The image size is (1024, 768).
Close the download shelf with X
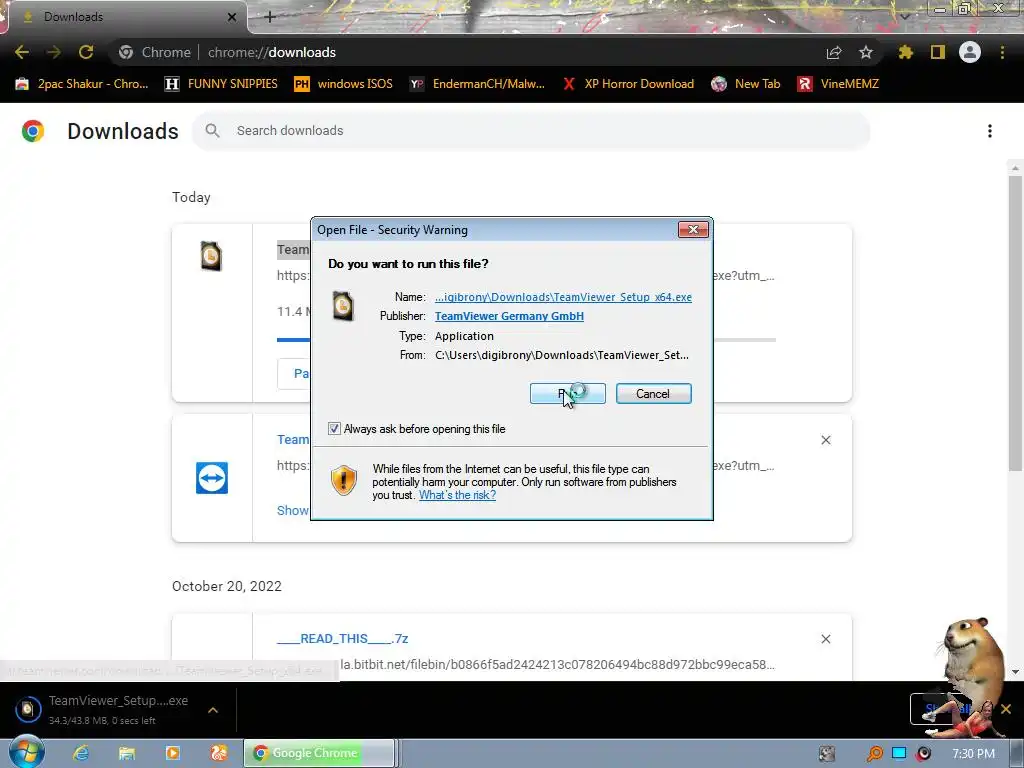(1006, 709)
